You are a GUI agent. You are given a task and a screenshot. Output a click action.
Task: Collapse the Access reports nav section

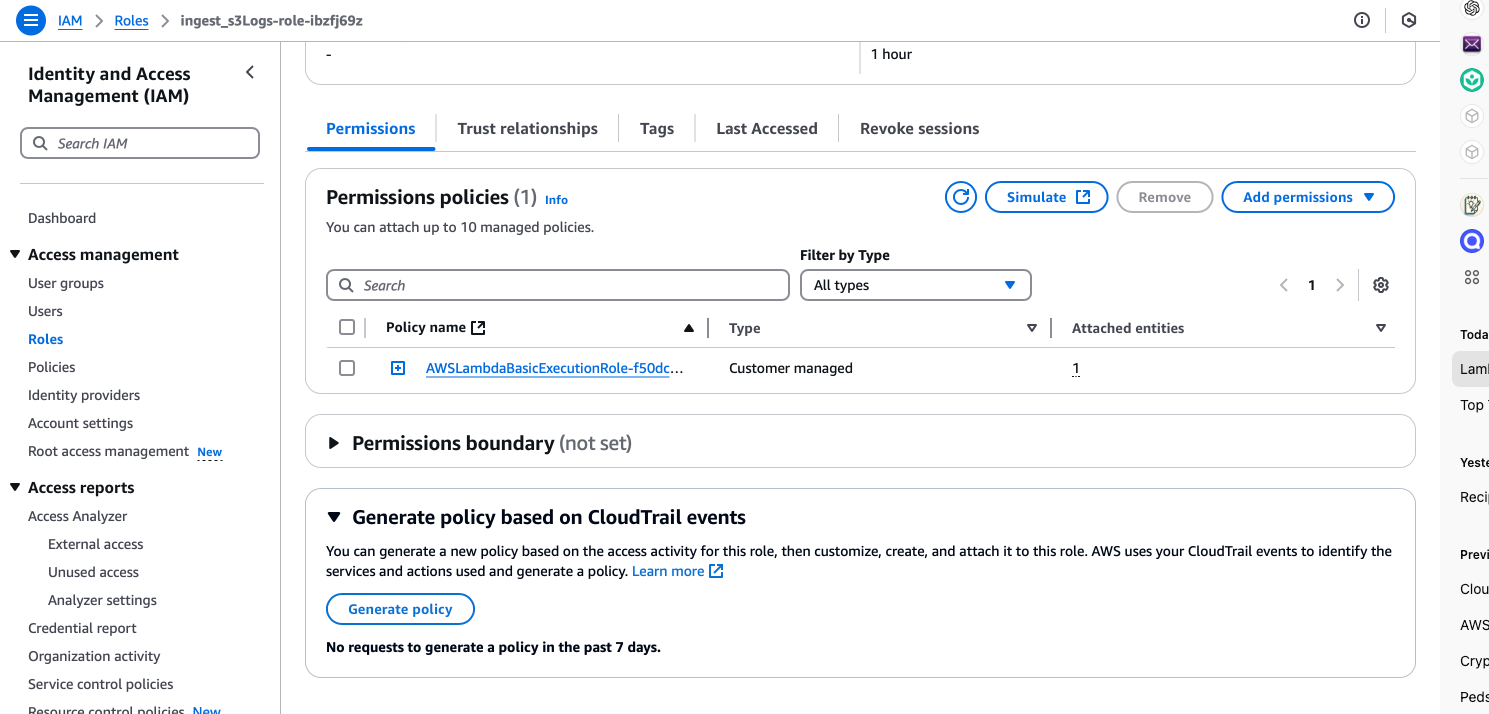click(x=15, y=488)
